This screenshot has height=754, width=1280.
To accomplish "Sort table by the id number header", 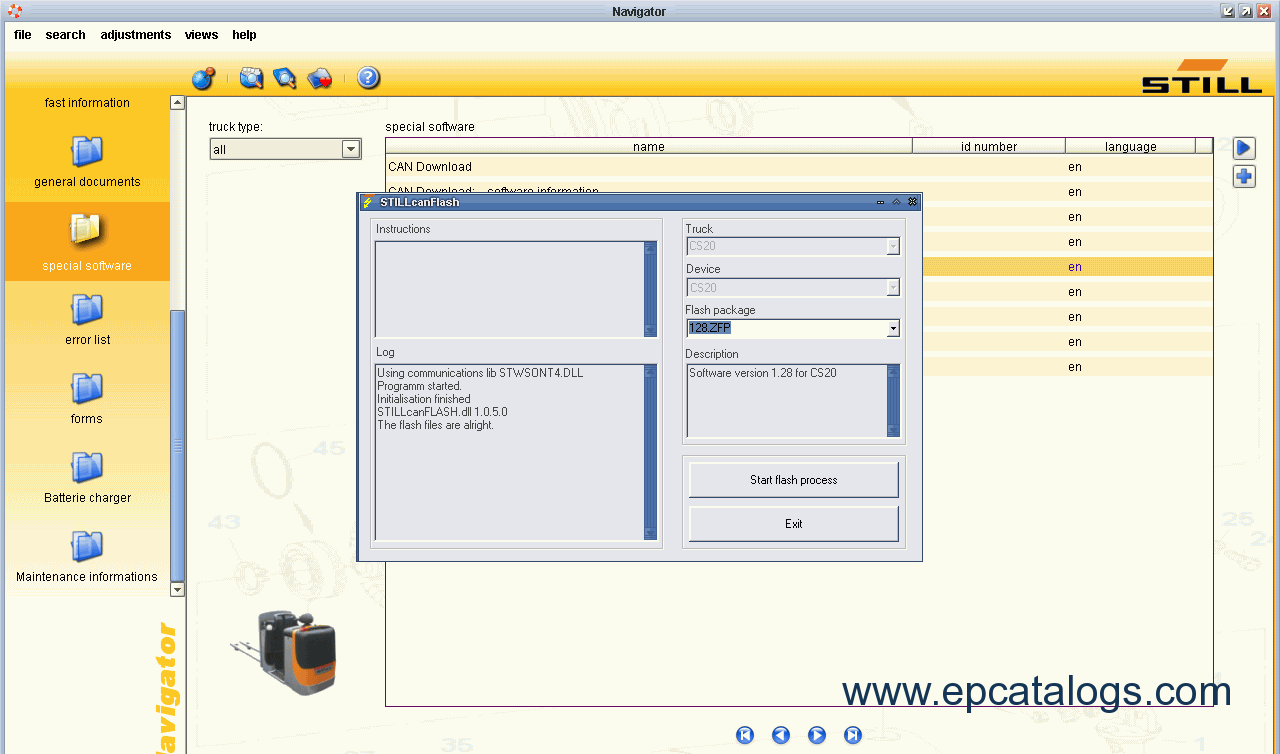I will click(989, 146).
